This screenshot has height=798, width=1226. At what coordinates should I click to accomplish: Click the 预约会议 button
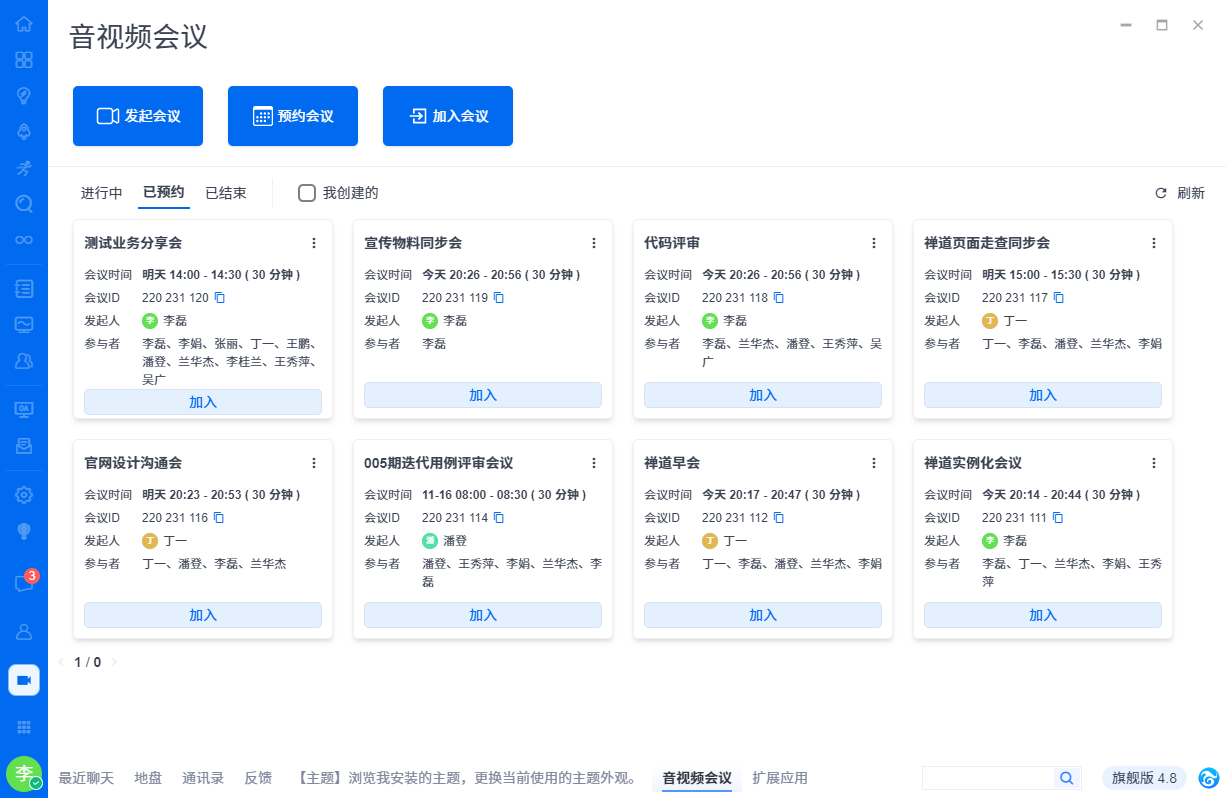pyautogui.click(x=293, y=116)
